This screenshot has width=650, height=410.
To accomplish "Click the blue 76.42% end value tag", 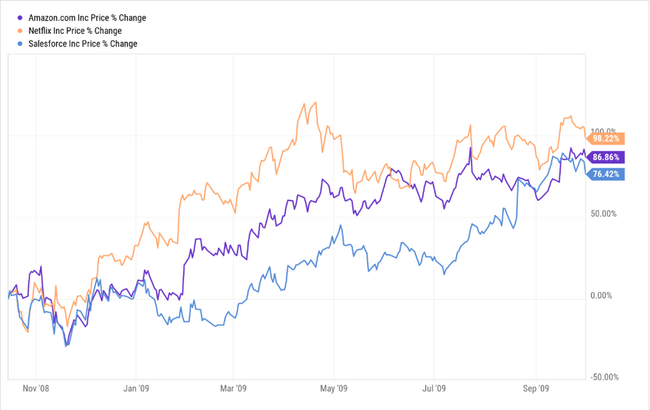I will [607, 174].
